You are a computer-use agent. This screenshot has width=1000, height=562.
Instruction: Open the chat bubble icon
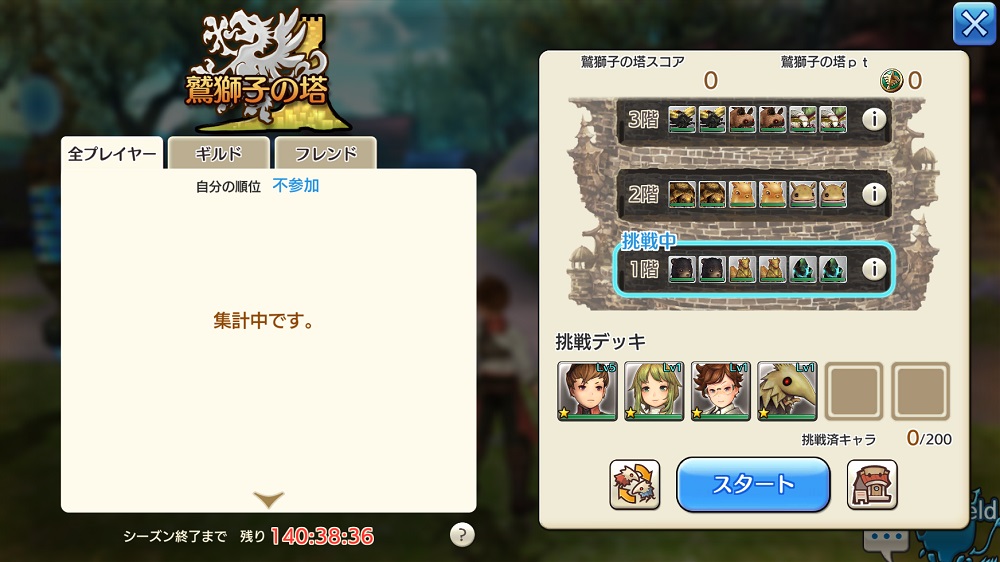(x=886, y=541)
